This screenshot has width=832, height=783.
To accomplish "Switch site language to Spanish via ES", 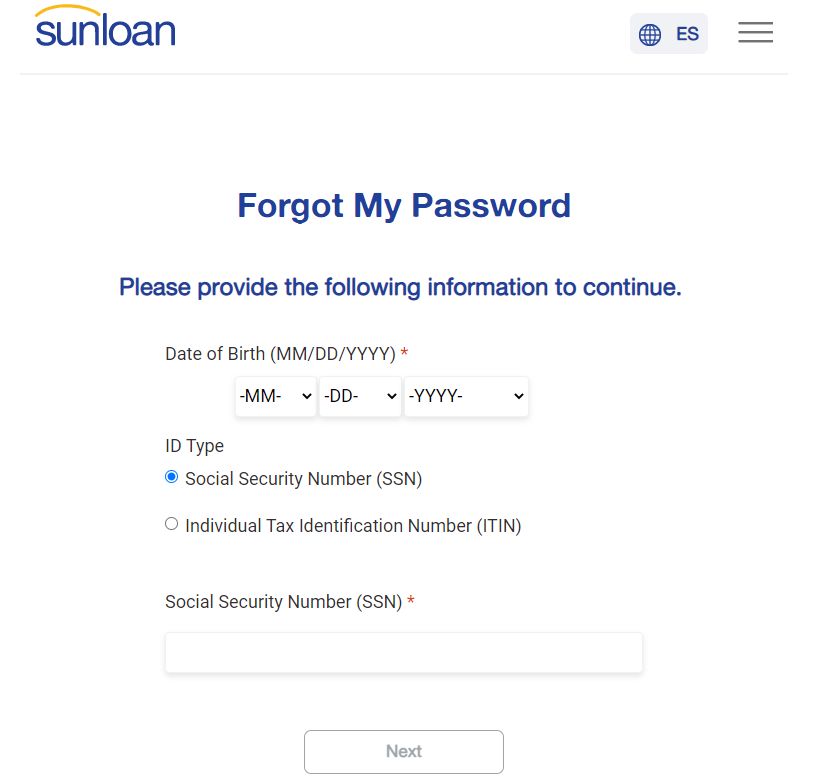I will (x=687, y=33).
